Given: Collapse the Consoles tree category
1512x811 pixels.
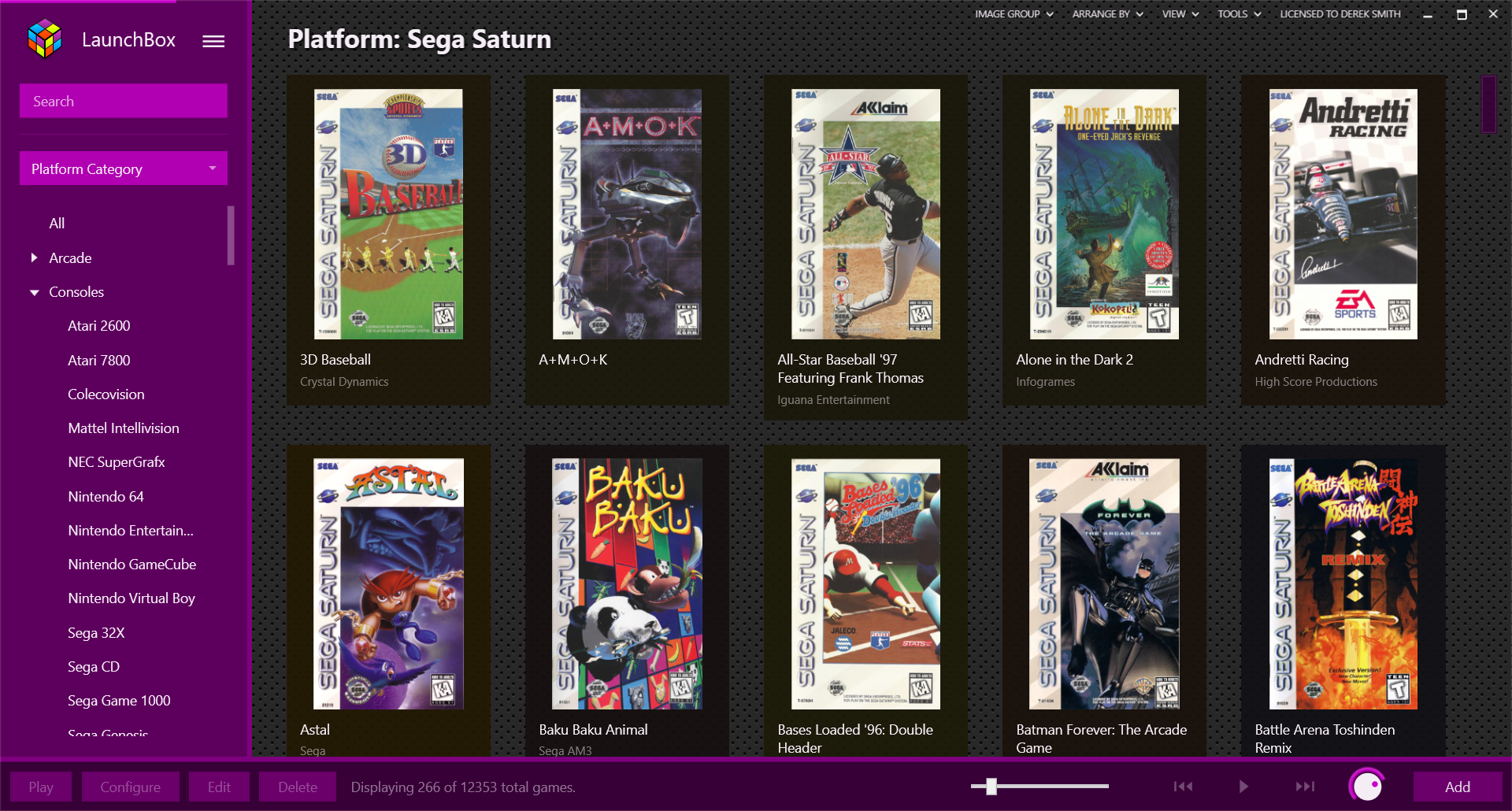Looking at the screenshot, I should [x=34, y=292].
